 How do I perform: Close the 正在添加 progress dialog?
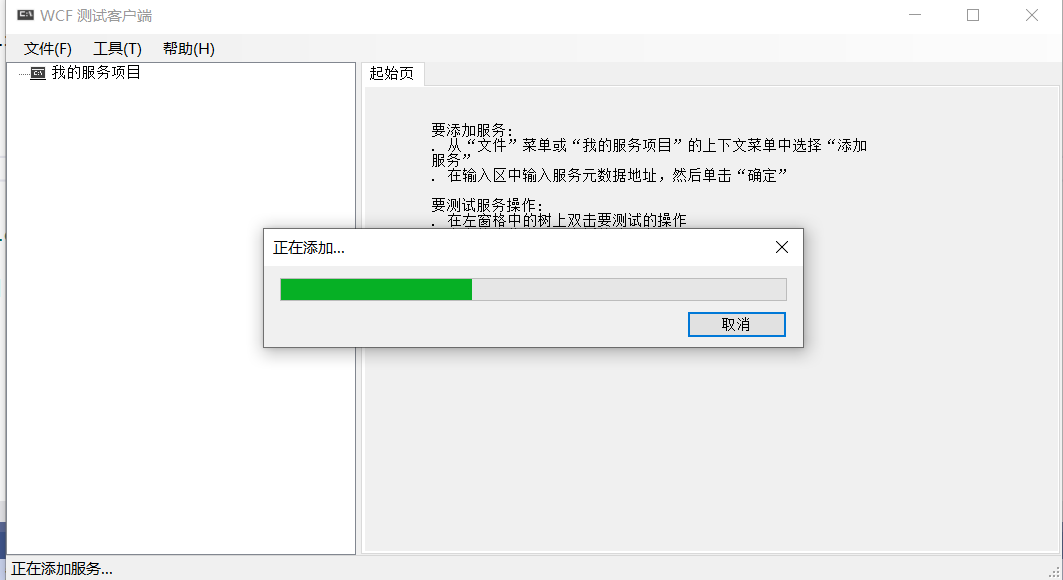click(782, 247)
